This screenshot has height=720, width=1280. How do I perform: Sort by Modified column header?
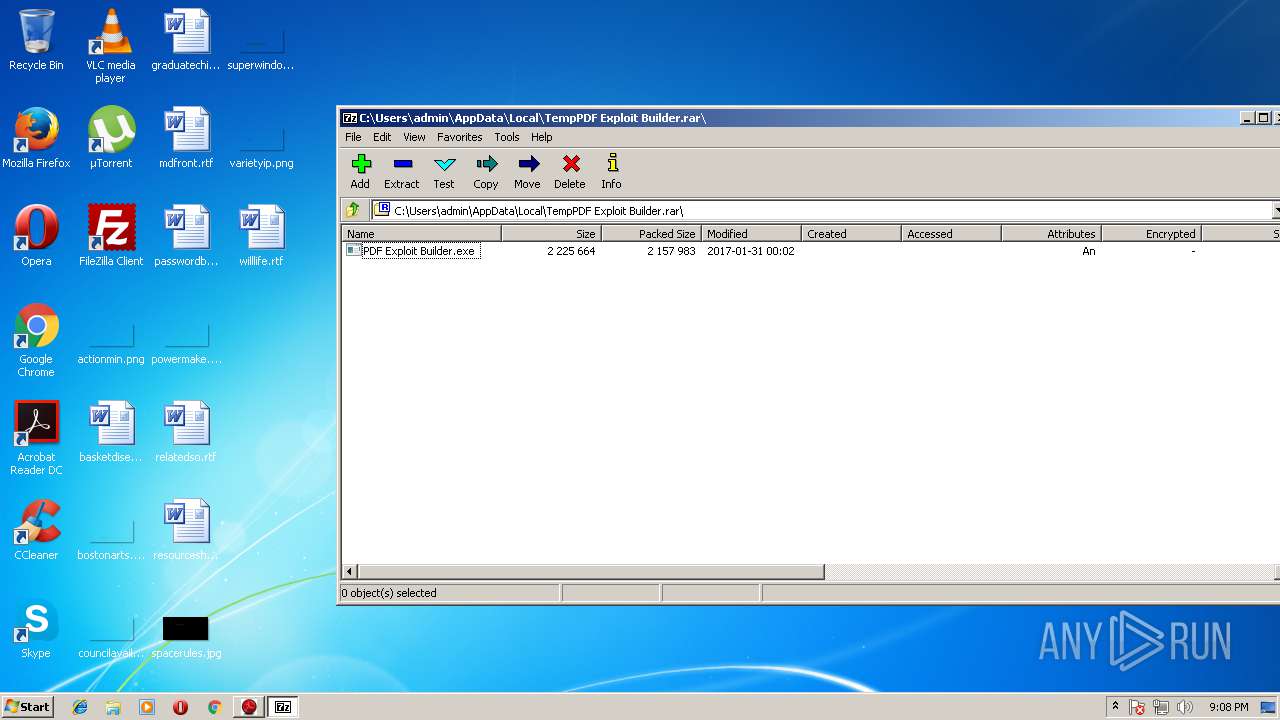click(751, 234)
